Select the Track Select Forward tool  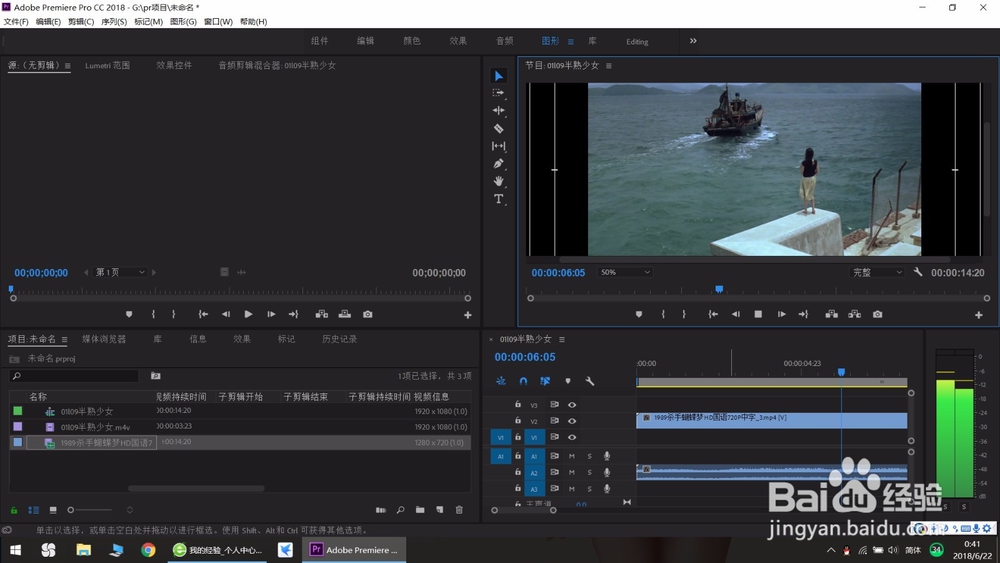click(499, 93)
